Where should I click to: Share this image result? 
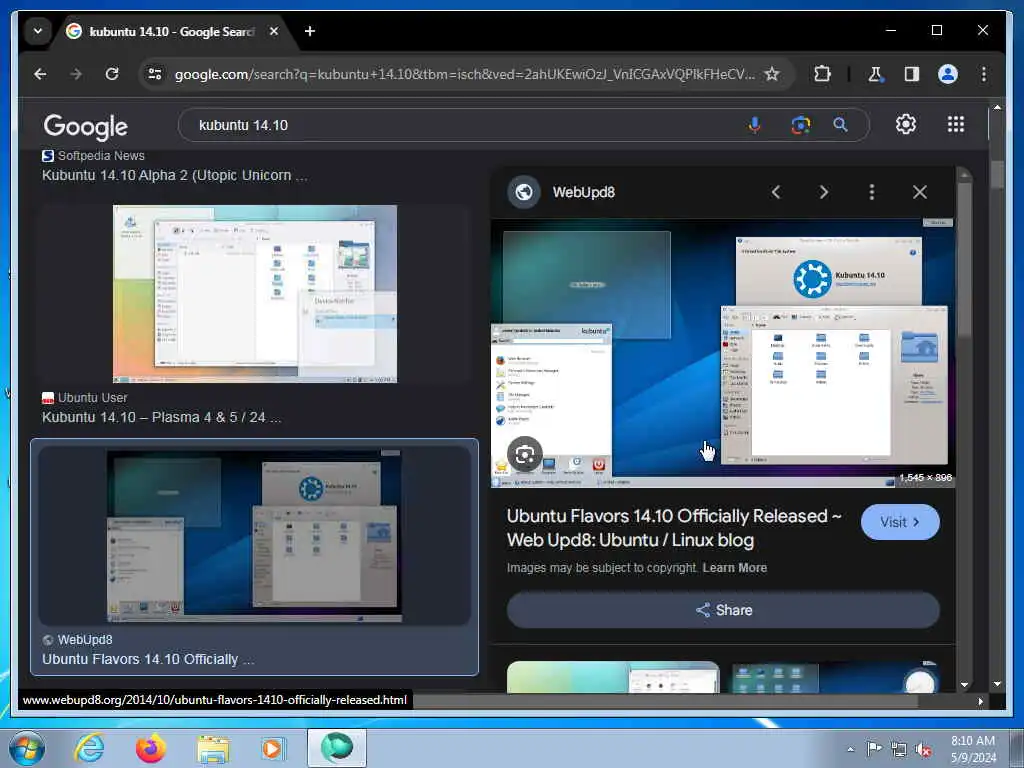[x=723, y=610]
